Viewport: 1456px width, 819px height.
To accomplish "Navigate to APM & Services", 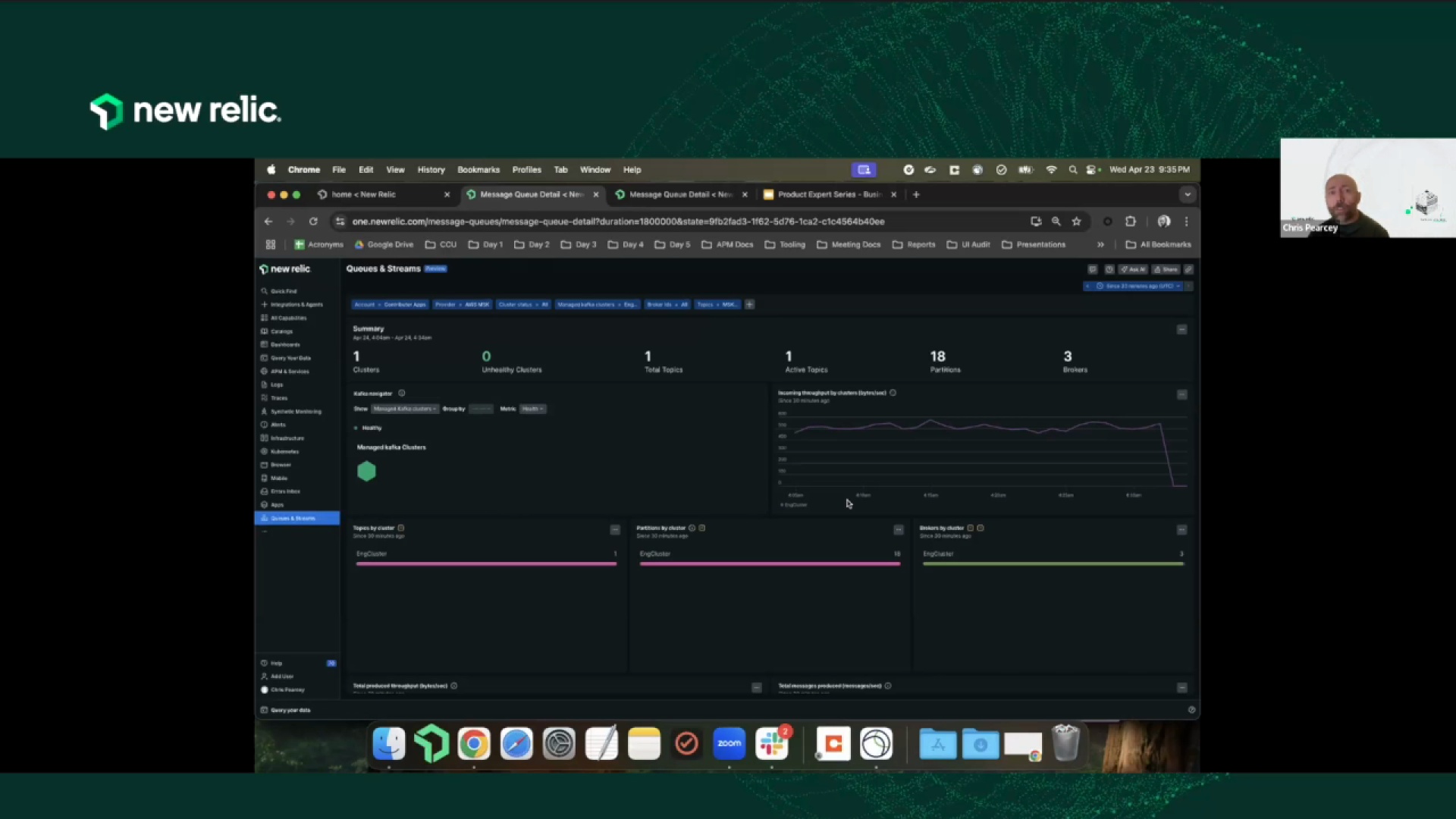I will pyautogui.click(x=285, y=372).
